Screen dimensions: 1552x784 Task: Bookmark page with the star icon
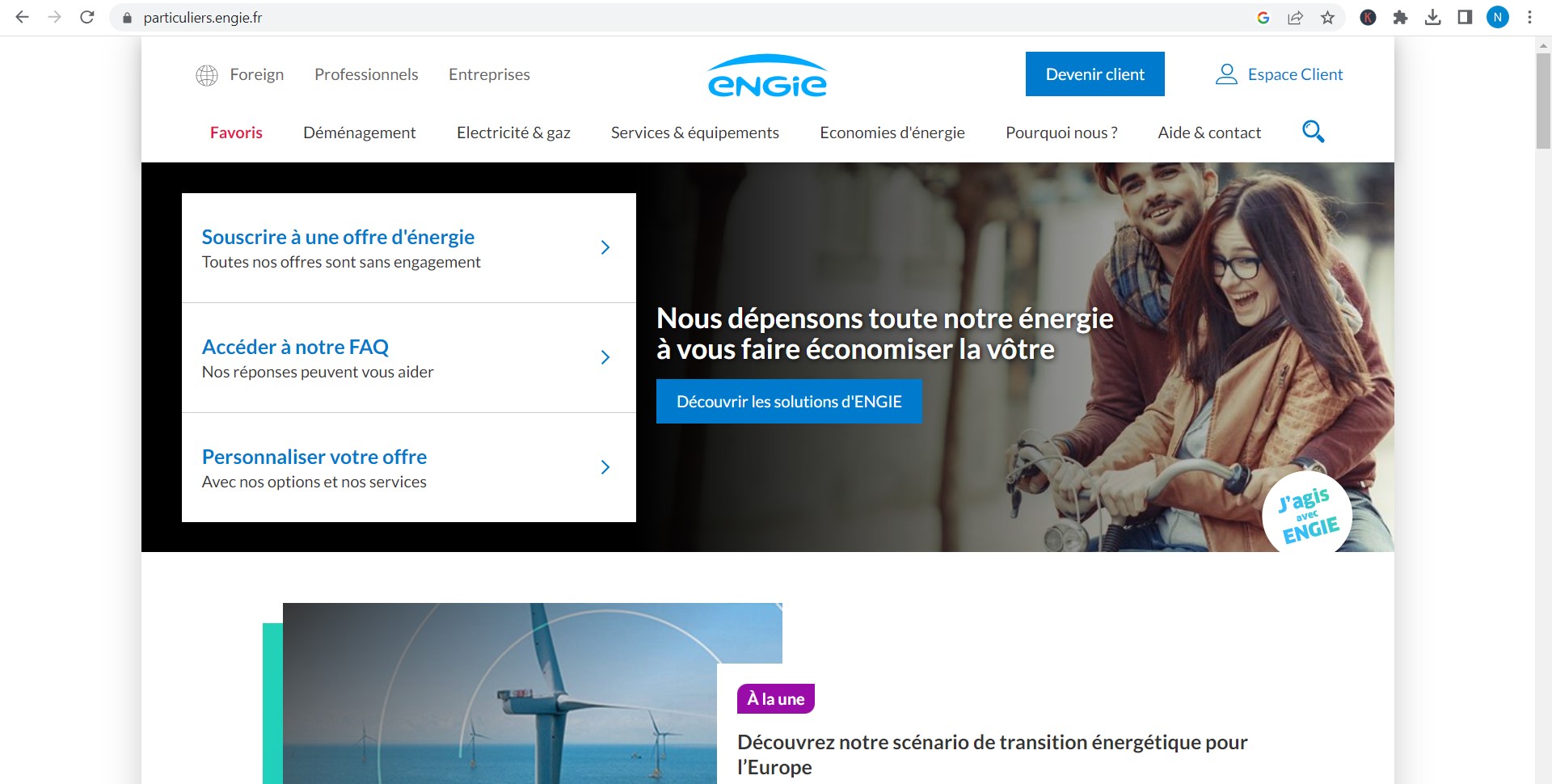tap(1327, 18)
